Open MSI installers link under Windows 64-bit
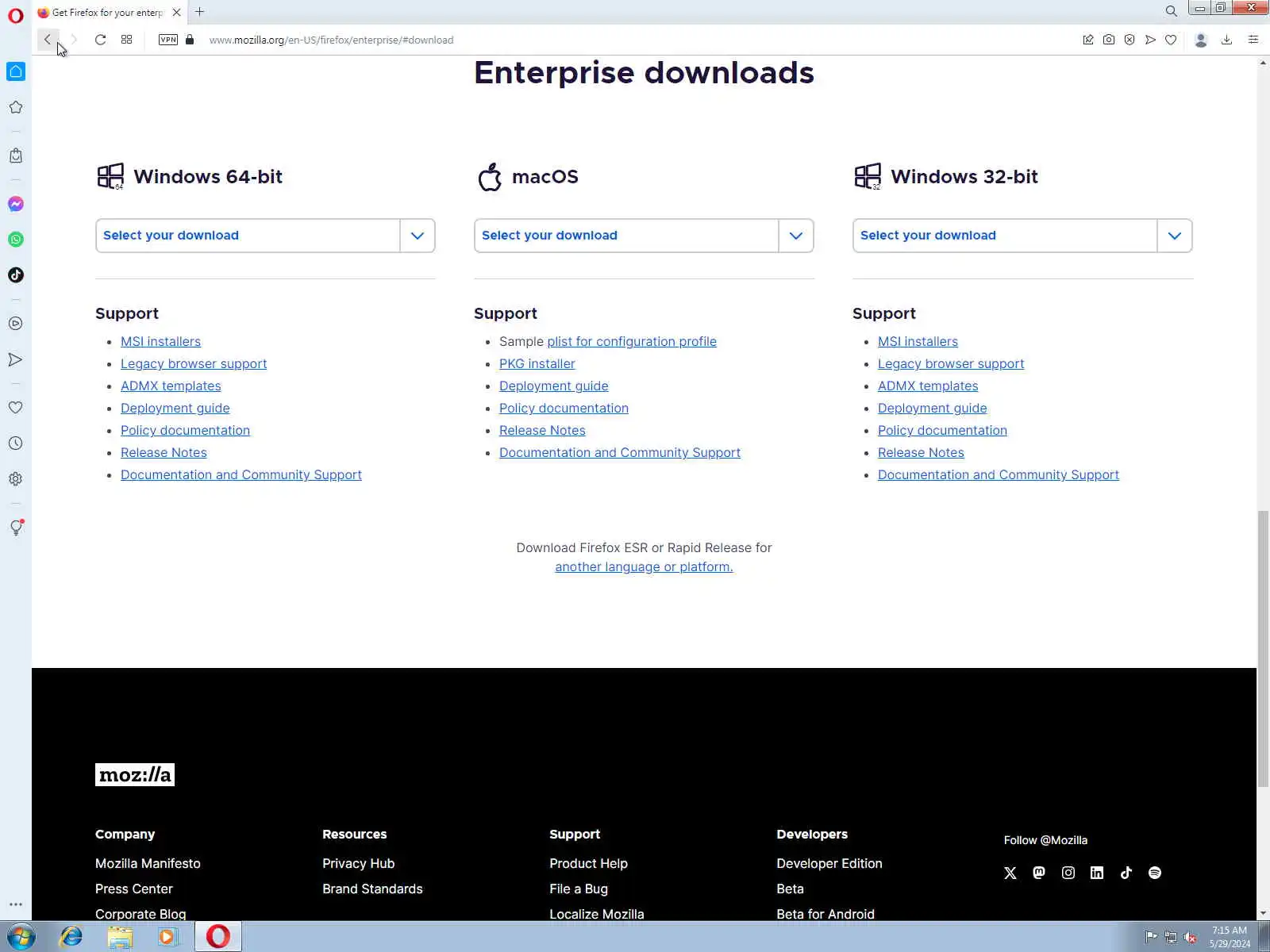Screen dimensions: 1270x952 [x=160, y=341]
